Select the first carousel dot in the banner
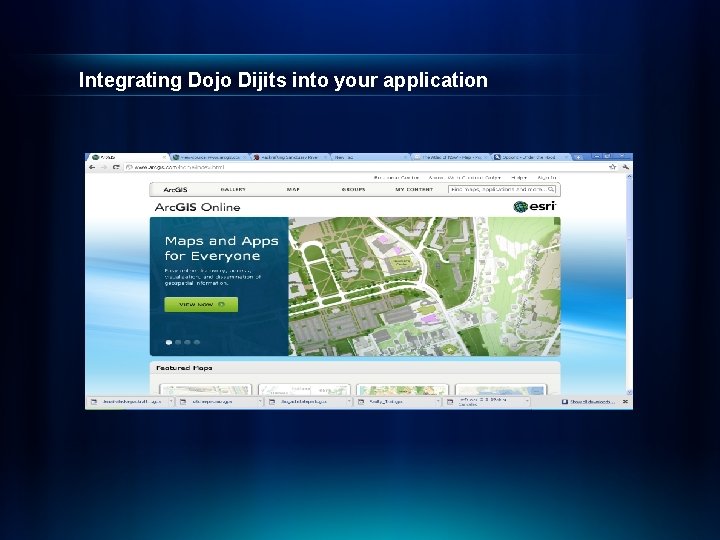This screenshot has height=540, width=720. (x=169, y=342)
